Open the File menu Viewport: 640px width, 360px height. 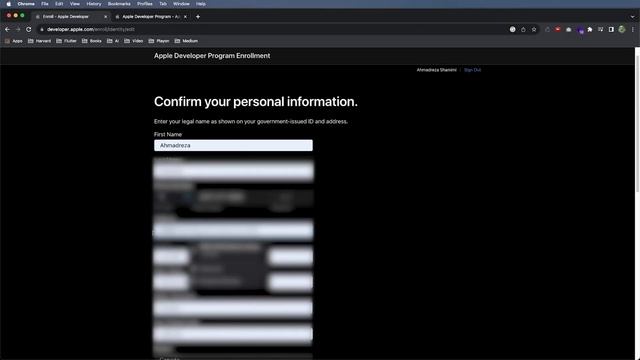pyautogui.click(x=45, y=4)
